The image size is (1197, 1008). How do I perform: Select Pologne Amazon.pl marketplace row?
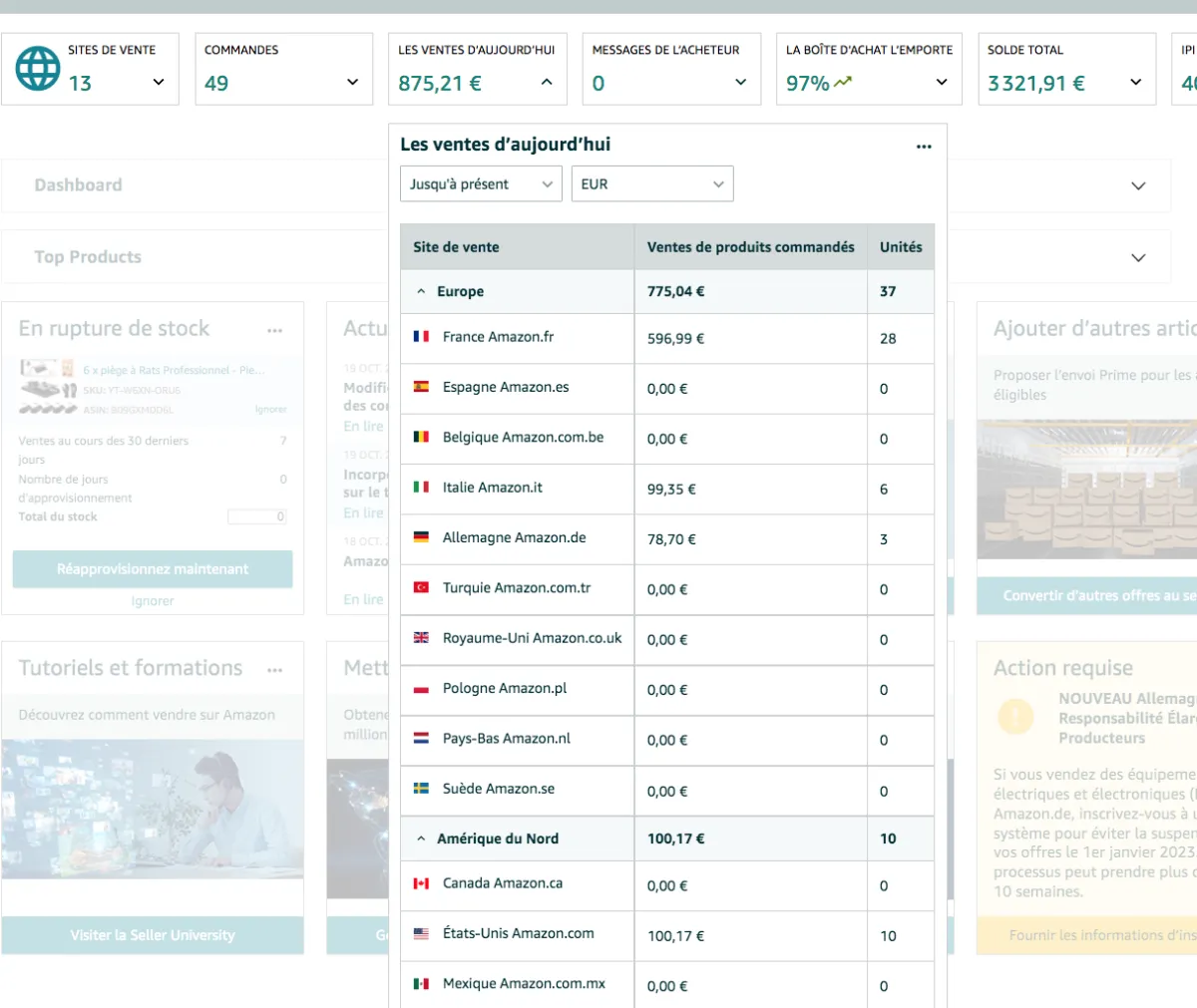(667, 690)
